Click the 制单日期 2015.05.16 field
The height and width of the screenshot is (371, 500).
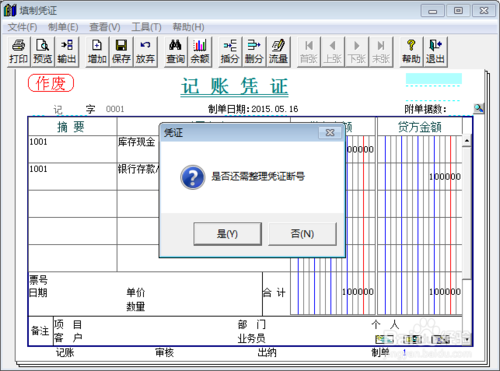coord(253,109)
